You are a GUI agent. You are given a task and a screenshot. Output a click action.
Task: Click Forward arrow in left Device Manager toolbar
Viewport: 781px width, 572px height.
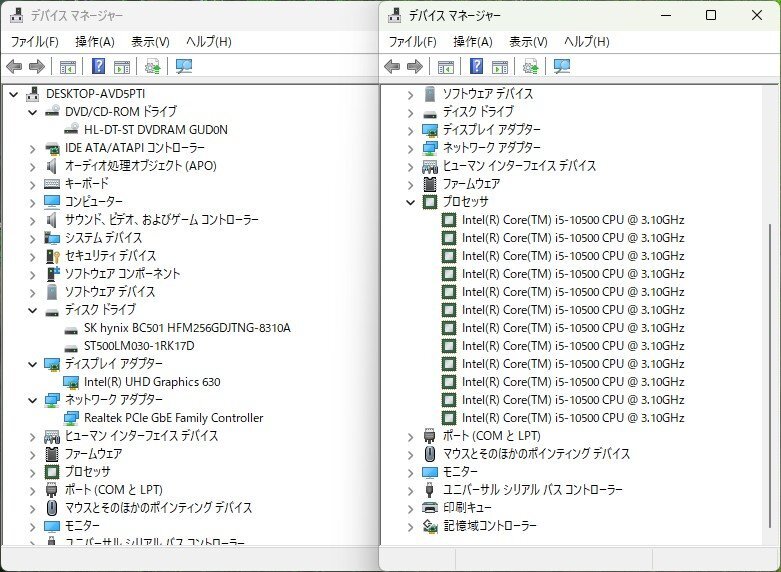37,66
